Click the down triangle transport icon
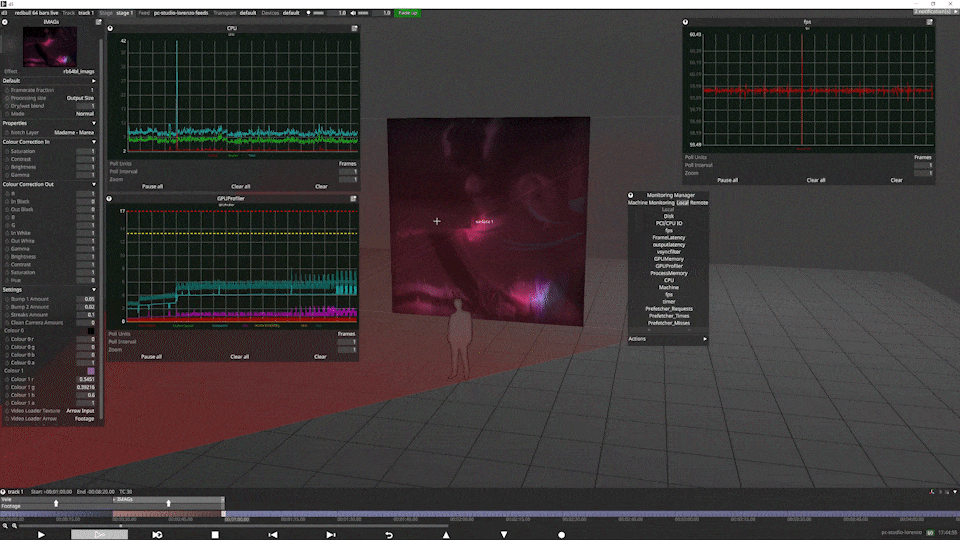Viewport: 960px width, 540px height. (504, 534)
